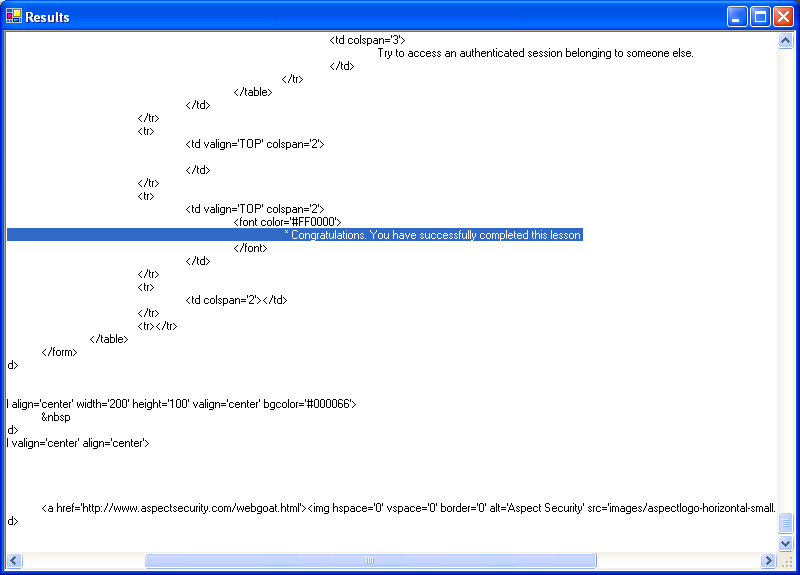
Task: Click the resize grip in bottom-right corner
Action: [x=787, y=562]
